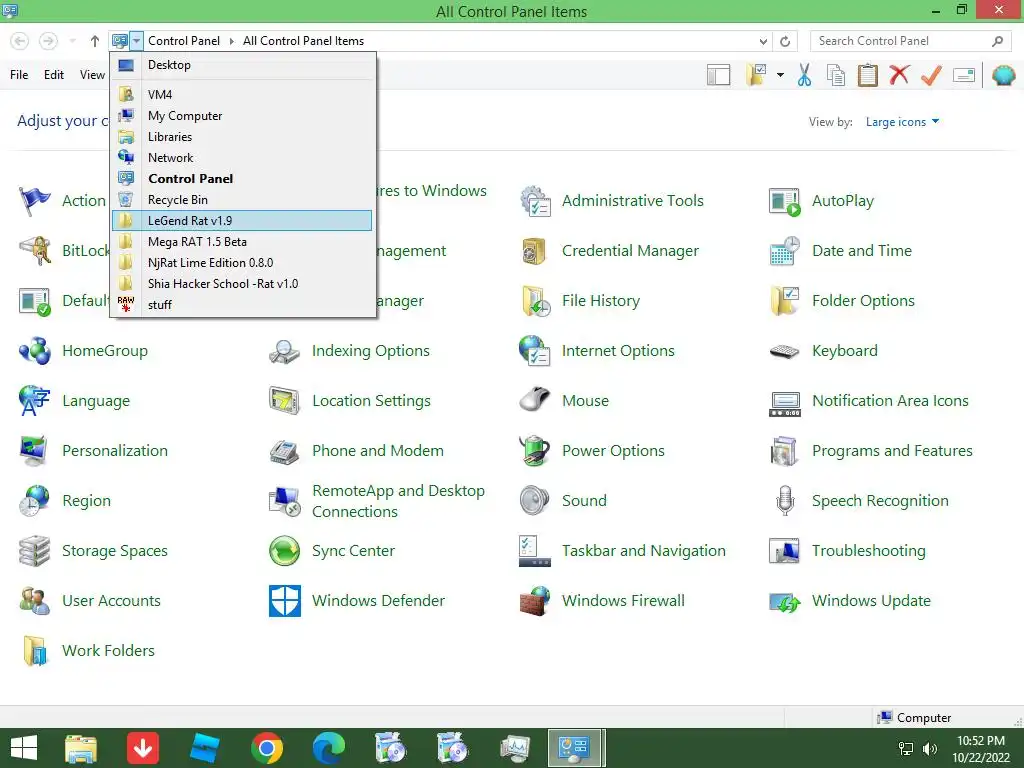Expand the breadcrumb arrow after Control Panel

[x=231, y=41]
